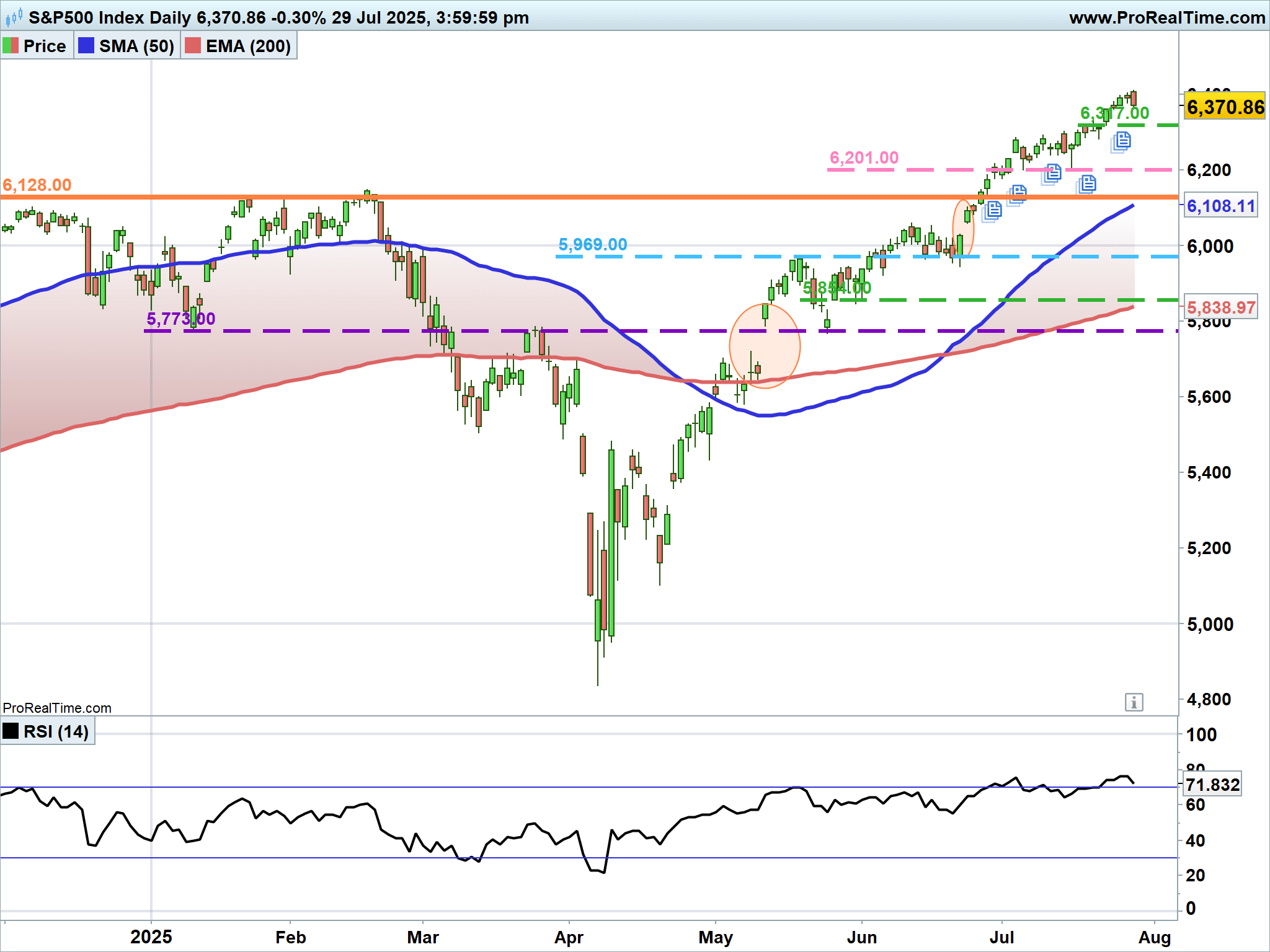Select the EMA (200) indicator label
This screenshot has width=1270, height=952.
(x=248, y=46)
